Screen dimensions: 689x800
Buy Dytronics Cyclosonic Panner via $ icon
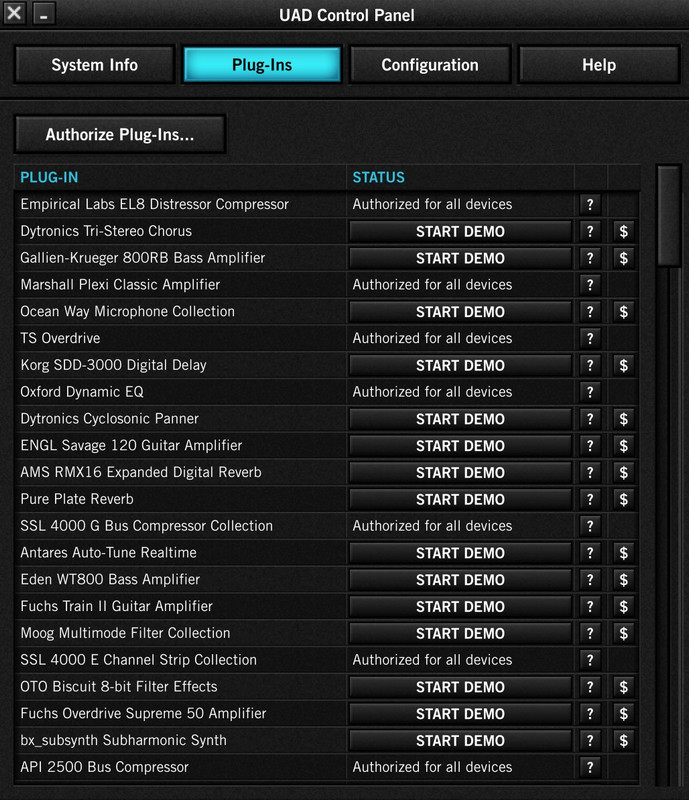[x=624, y=419]
